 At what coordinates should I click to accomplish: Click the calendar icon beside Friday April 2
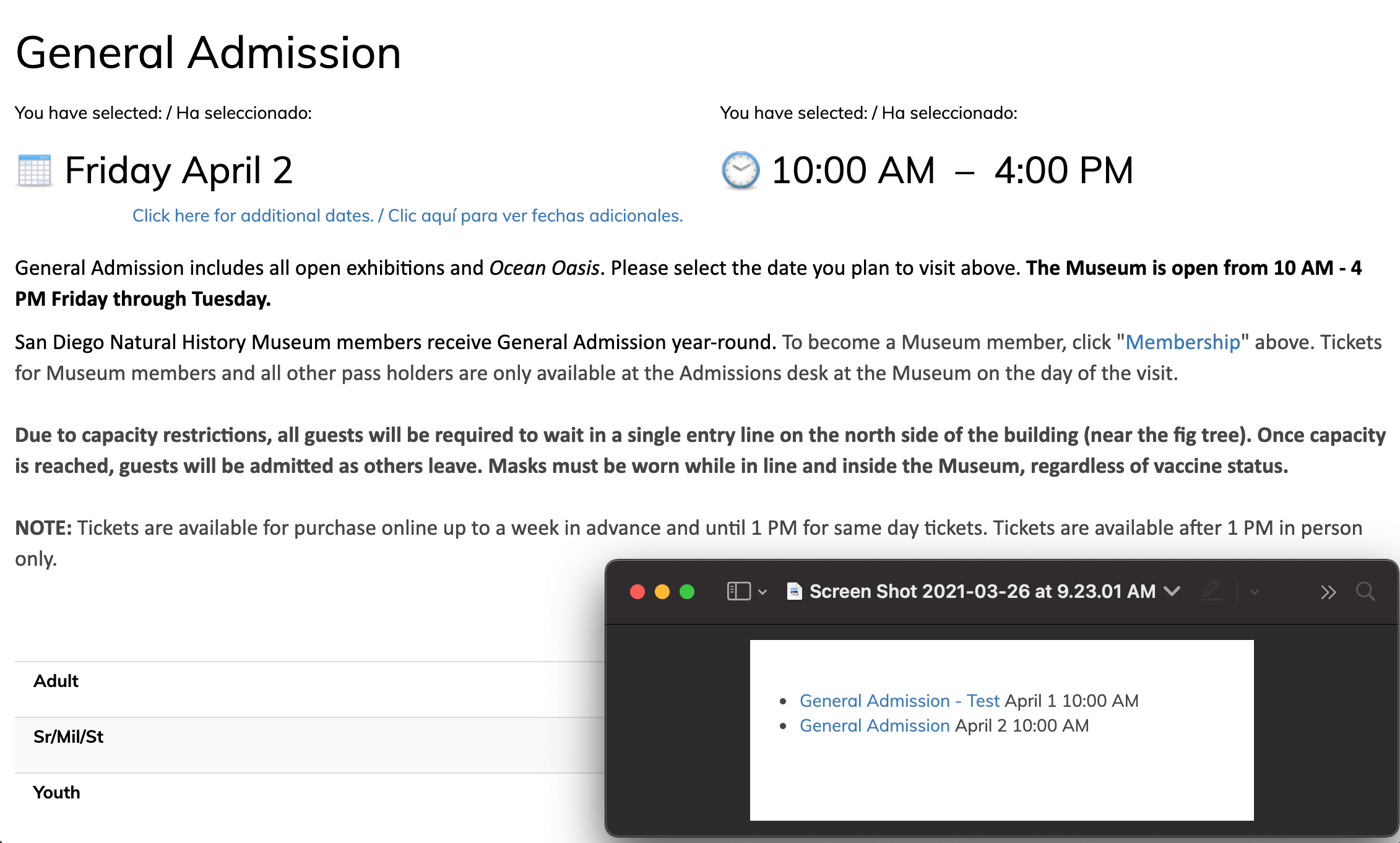coord(34,170)
